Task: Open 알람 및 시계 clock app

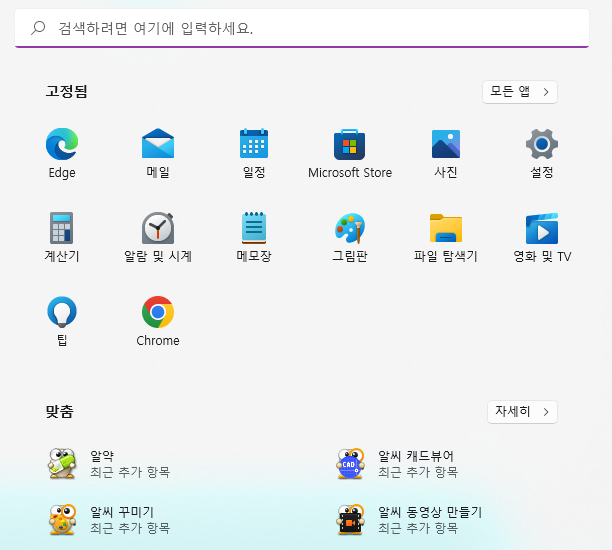Action: click(x=158, y=228)
